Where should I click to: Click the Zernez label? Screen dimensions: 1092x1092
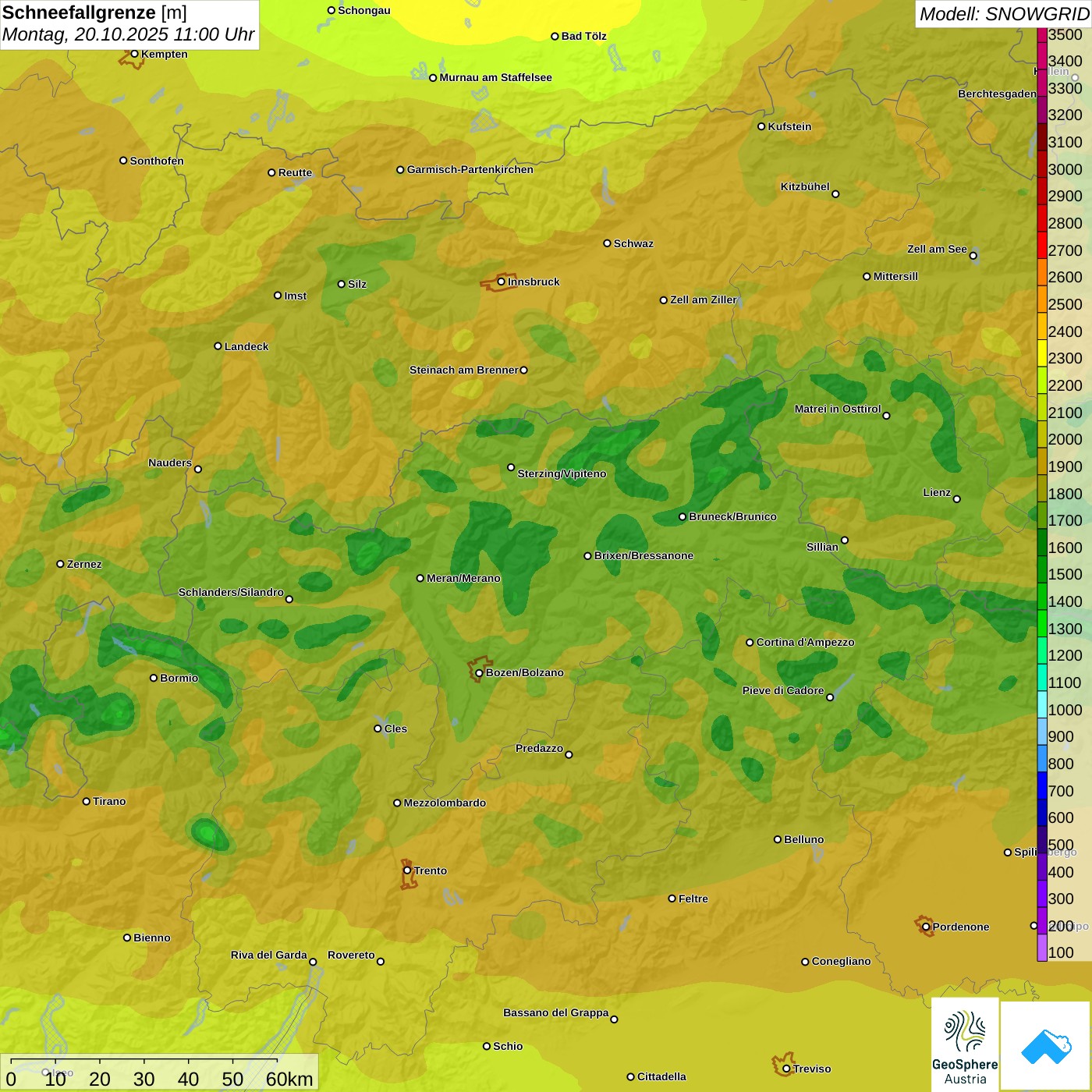(x=84, y=564)
